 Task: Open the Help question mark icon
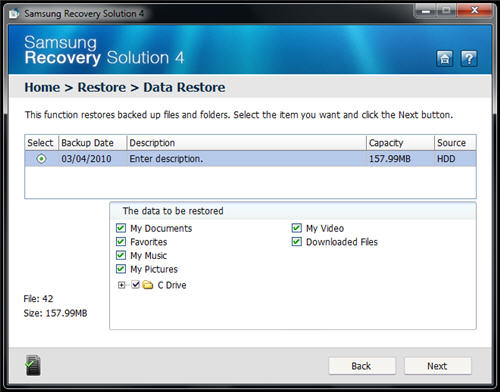(x=469, y=59)
